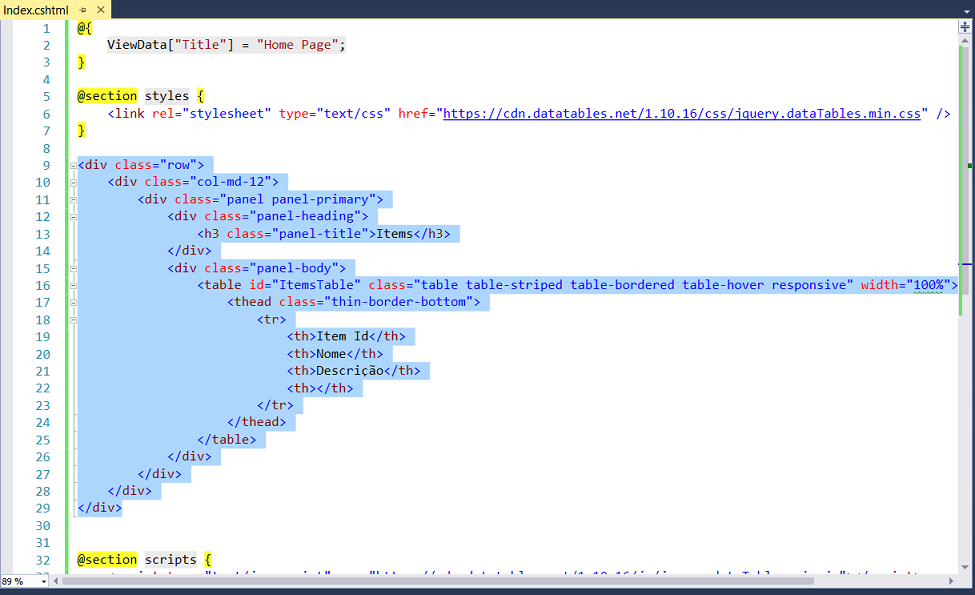Close the Index.cshtml tab
This screenshot has height=595, width=975.
click(101, 10)
